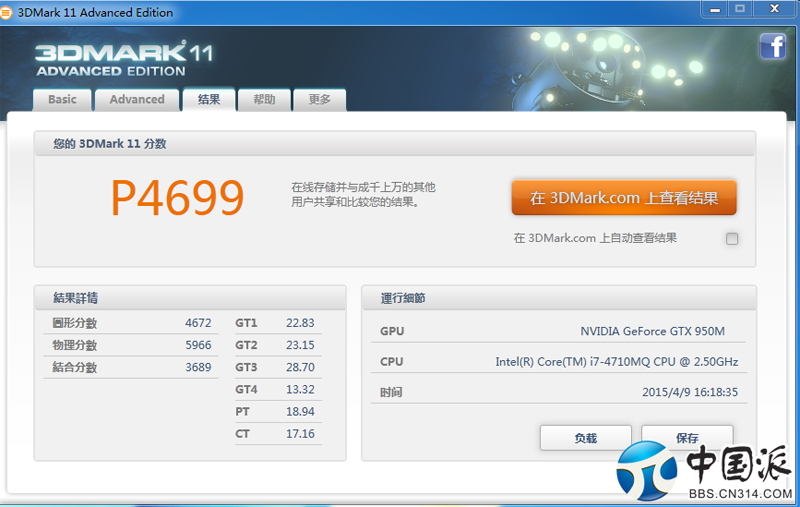Click the GT1 result 22.83
This screenshot has width=800, height=507.
(x=300, y=323)
